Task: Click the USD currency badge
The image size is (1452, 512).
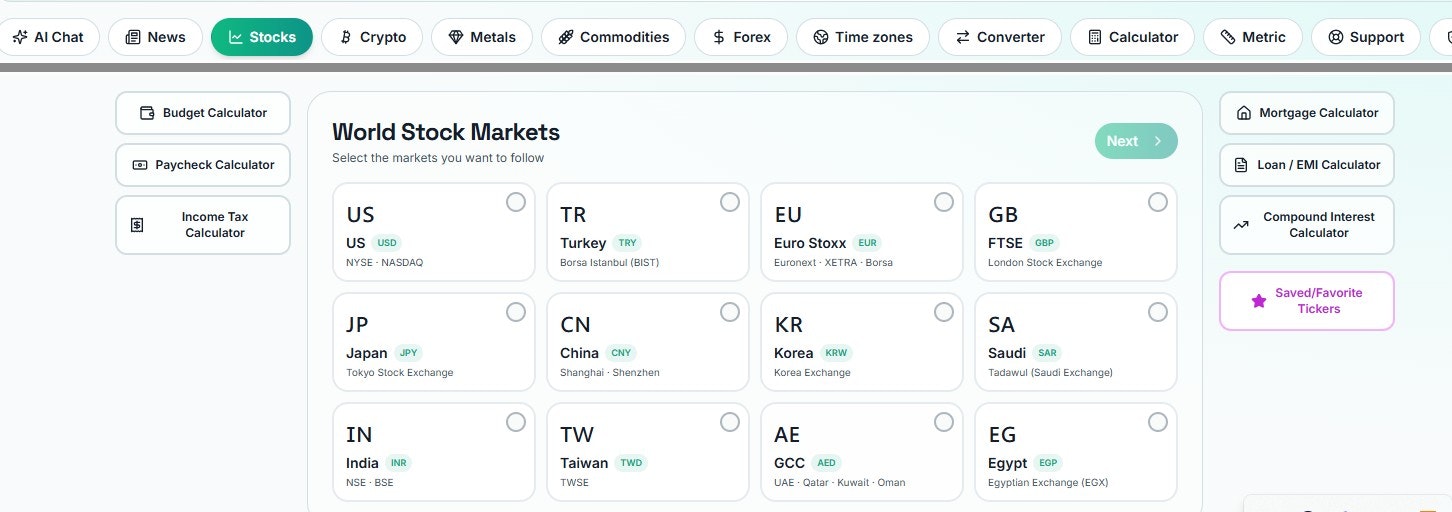Action: pyautogui.click(x=386, y=243)
